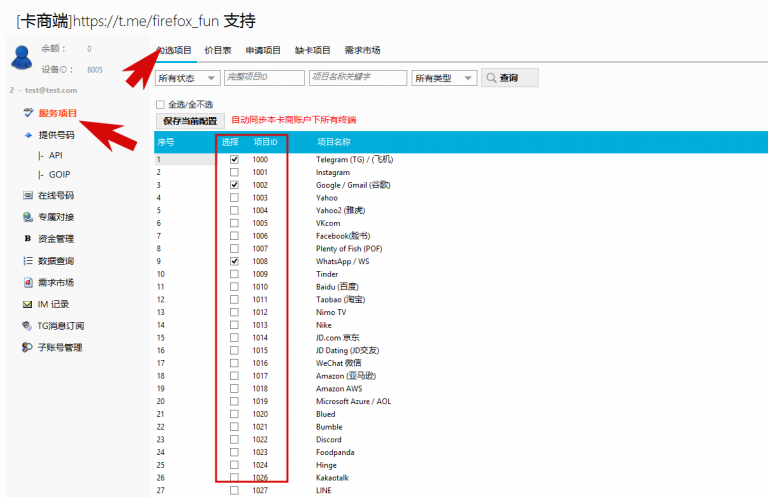Open the 所有状态 status dropdown
Image resolution: width=768 pixels, height=497 pixels.
pos(187,78)
